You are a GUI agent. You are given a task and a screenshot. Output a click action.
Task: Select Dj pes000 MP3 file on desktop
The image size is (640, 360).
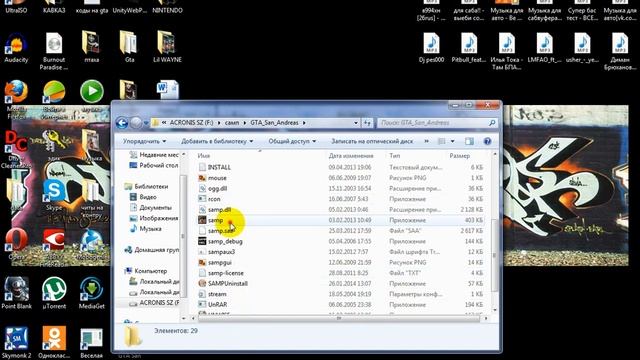point(431,48)
